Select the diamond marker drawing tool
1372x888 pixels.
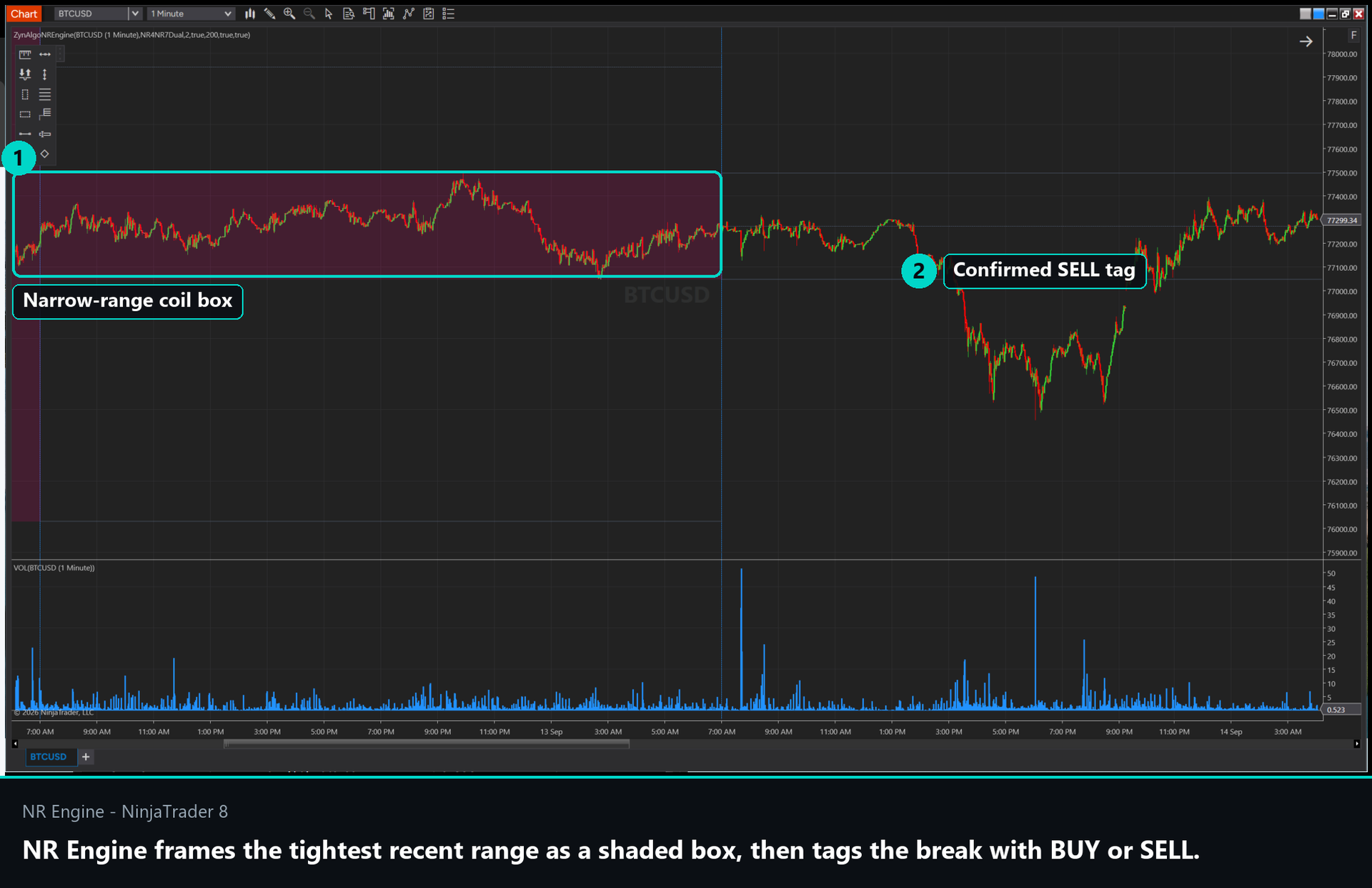tap(44, 154)
